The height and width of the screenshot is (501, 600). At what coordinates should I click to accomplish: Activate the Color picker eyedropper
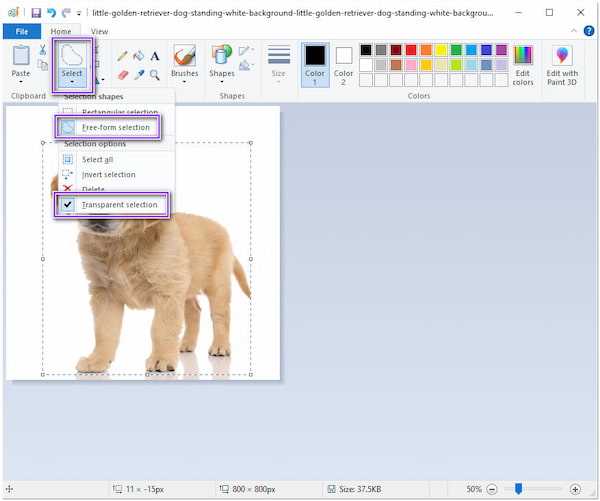click(139, 74)
